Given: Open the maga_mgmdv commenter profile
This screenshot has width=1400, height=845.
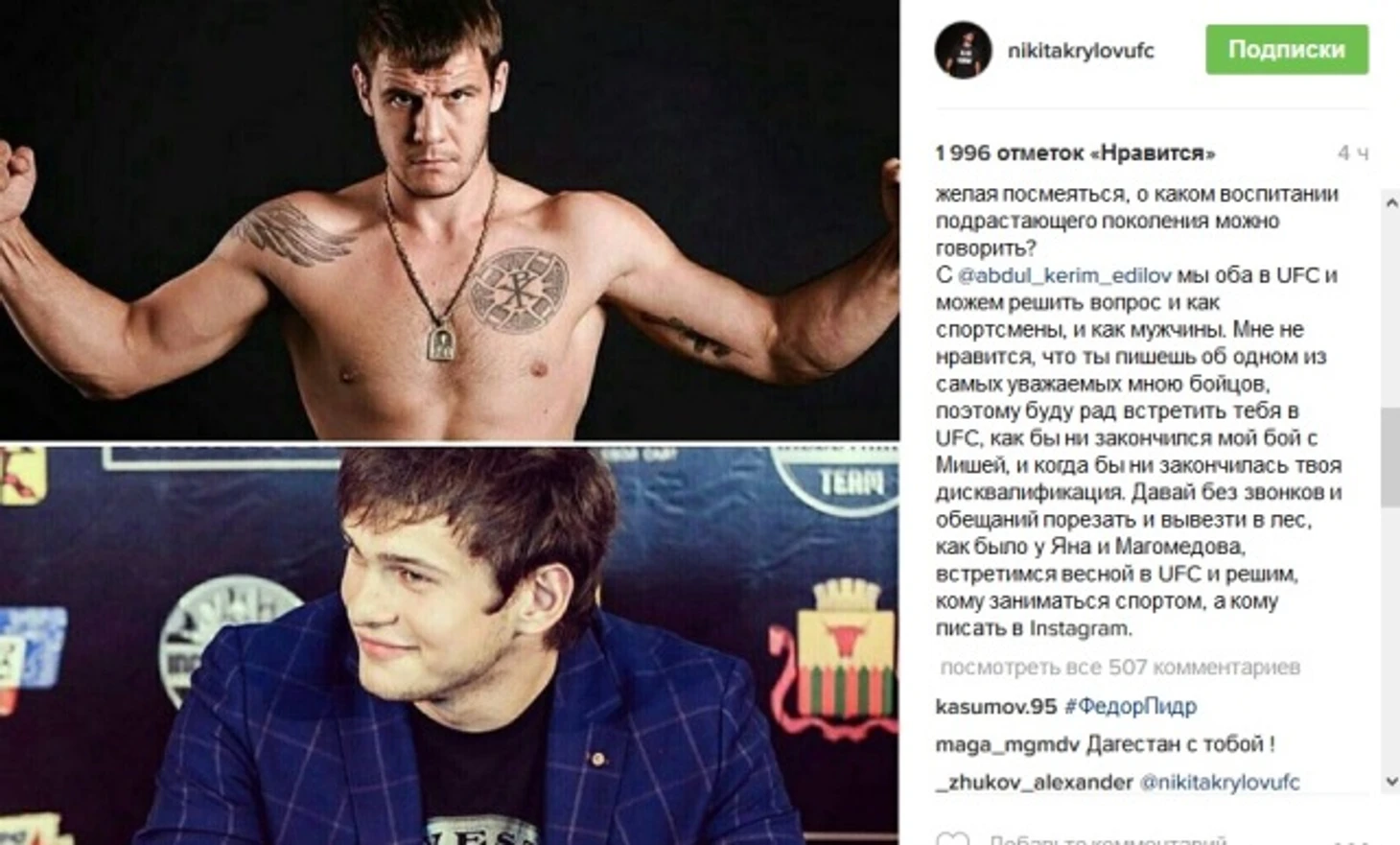Looking at the screenshot, I should point(1007,744).
